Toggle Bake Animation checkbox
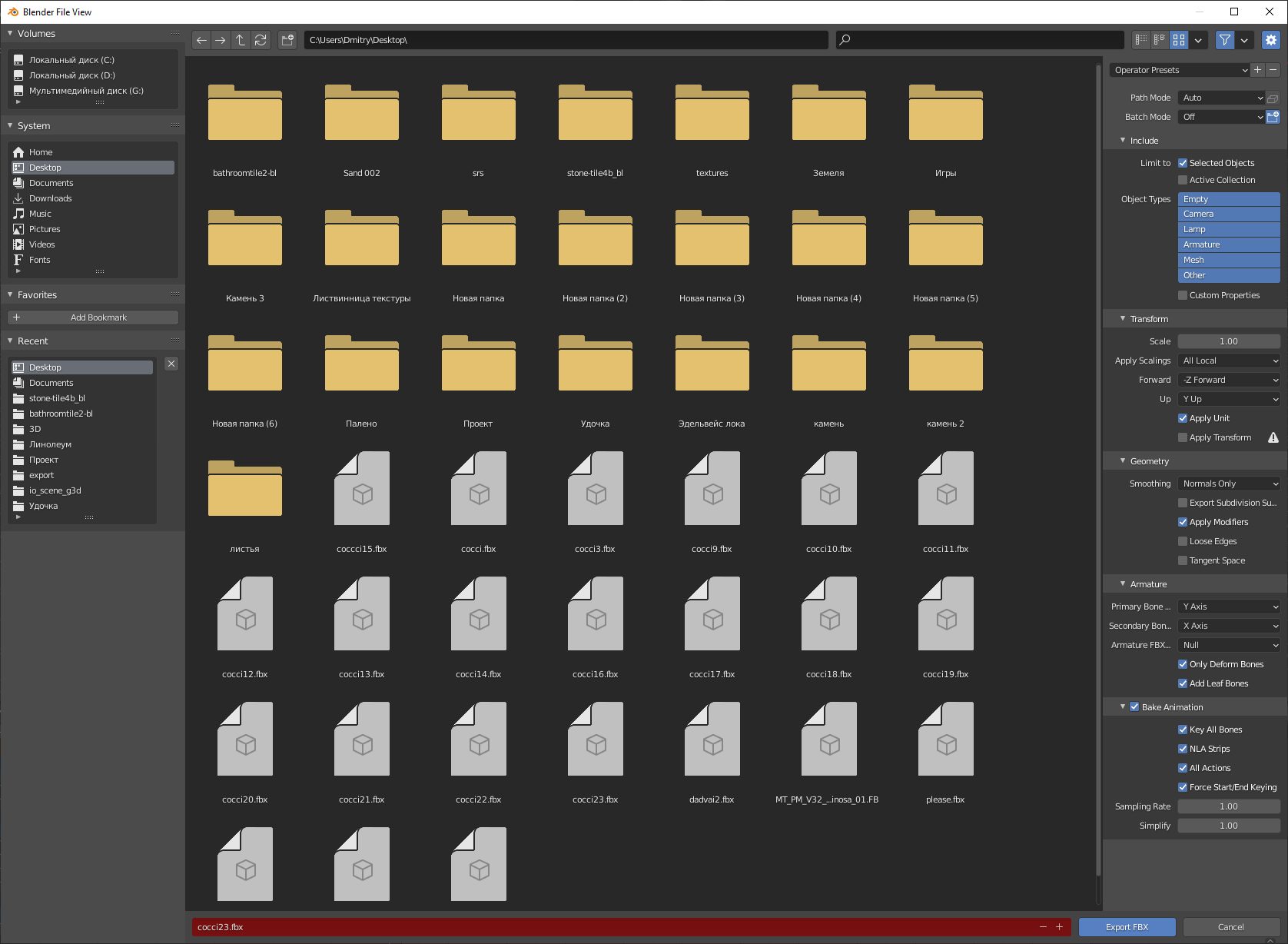 click(x=1134, y=707)
